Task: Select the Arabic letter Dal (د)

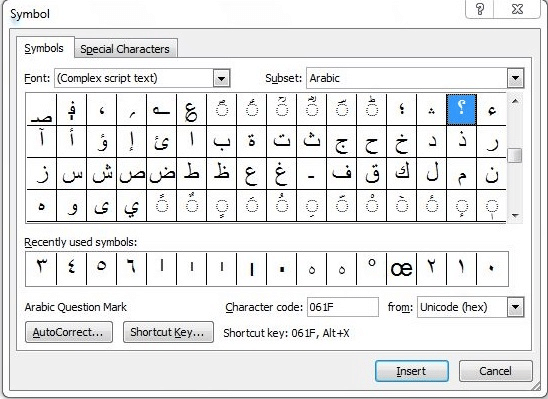Action: 432,142
